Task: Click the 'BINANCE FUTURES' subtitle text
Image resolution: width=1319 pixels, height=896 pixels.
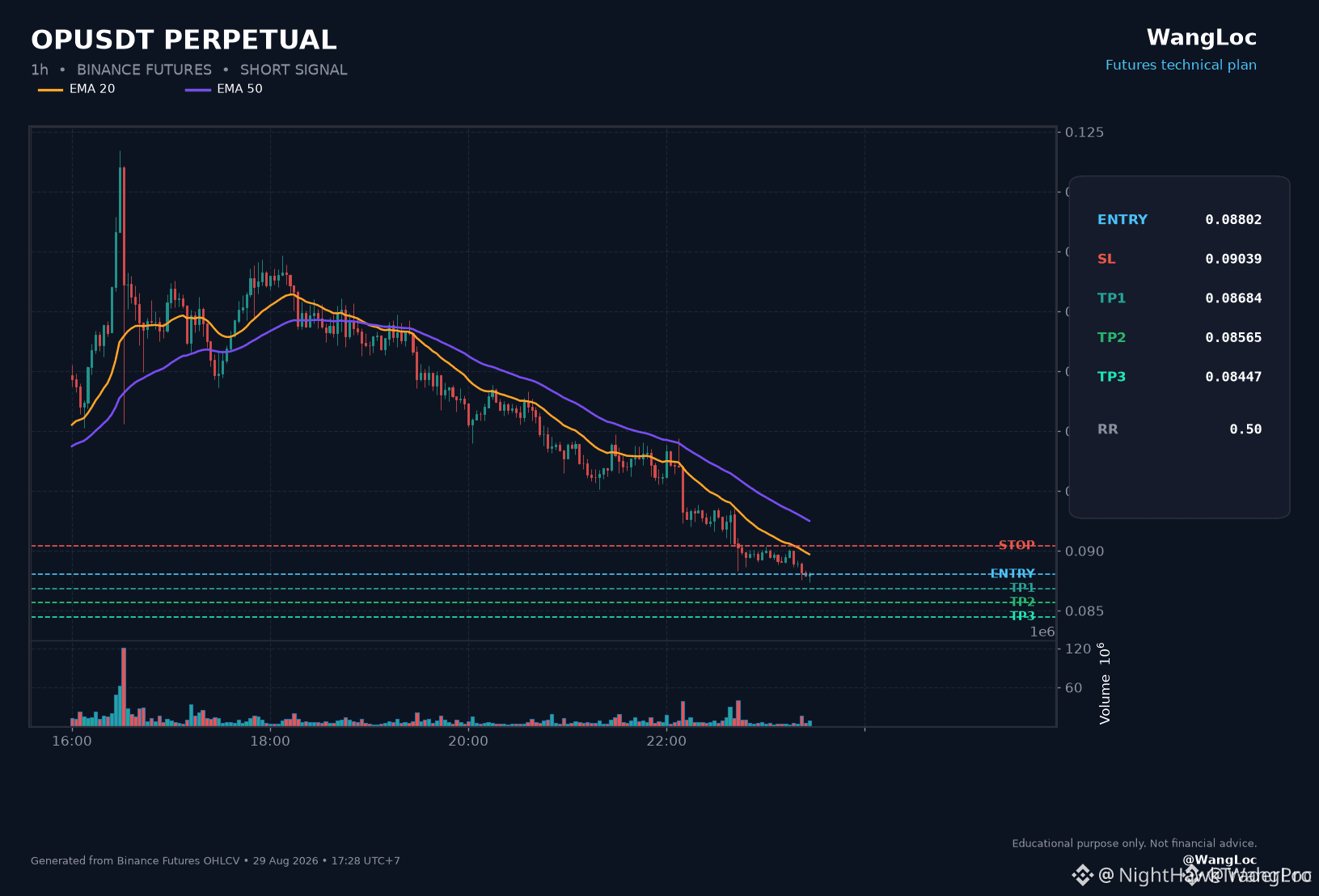Action: pyautogui.click(x=144, y=70)
